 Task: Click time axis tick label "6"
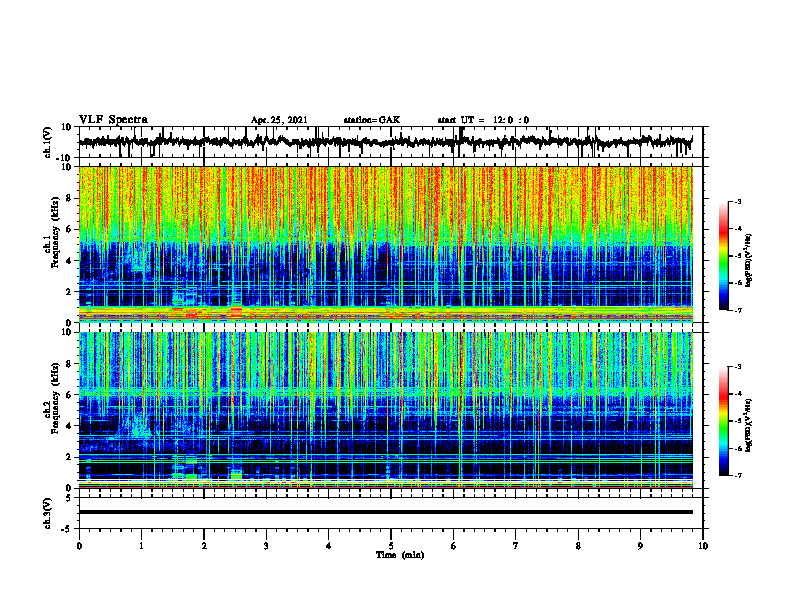[453, 546]
